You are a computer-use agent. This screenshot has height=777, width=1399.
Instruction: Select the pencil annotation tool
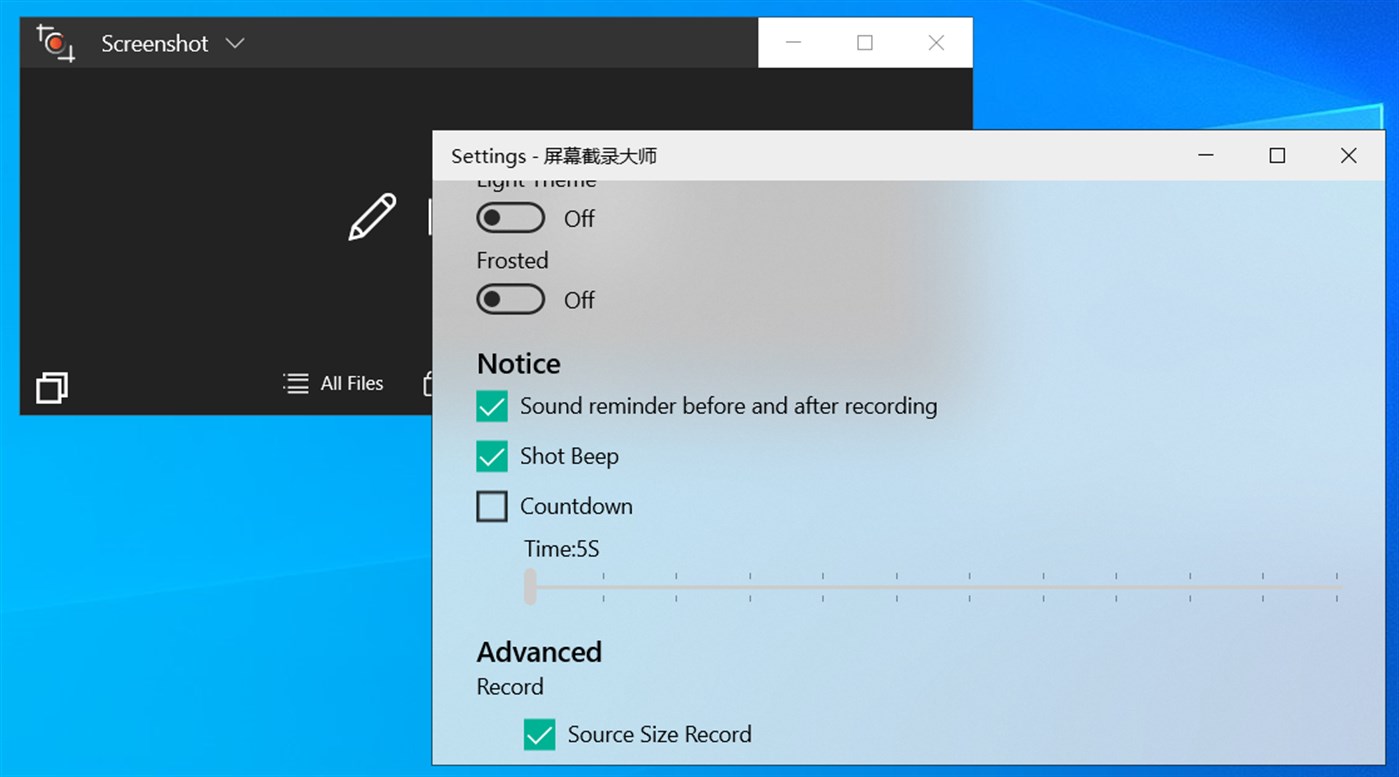(371, 217)
